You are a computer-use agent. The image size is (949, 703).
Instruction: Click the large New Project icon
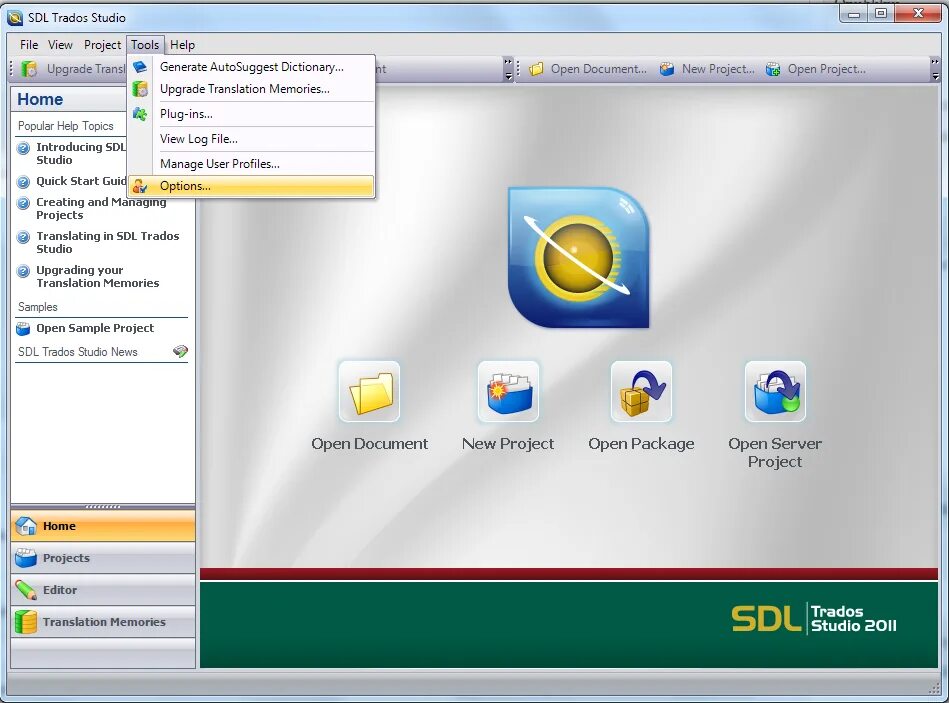508,391
